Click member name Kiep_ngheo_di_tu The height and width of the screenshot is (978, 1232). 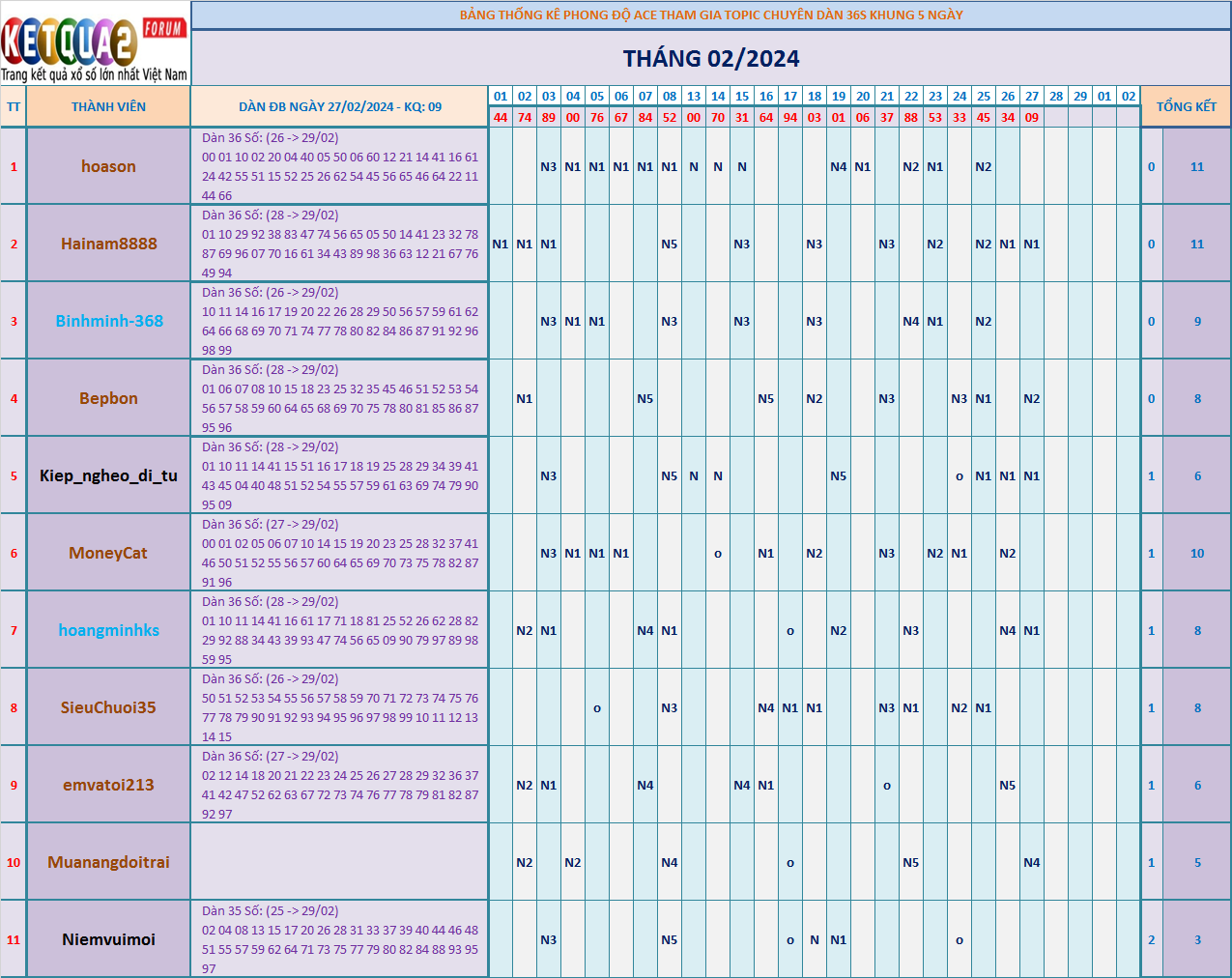[108, 475]
